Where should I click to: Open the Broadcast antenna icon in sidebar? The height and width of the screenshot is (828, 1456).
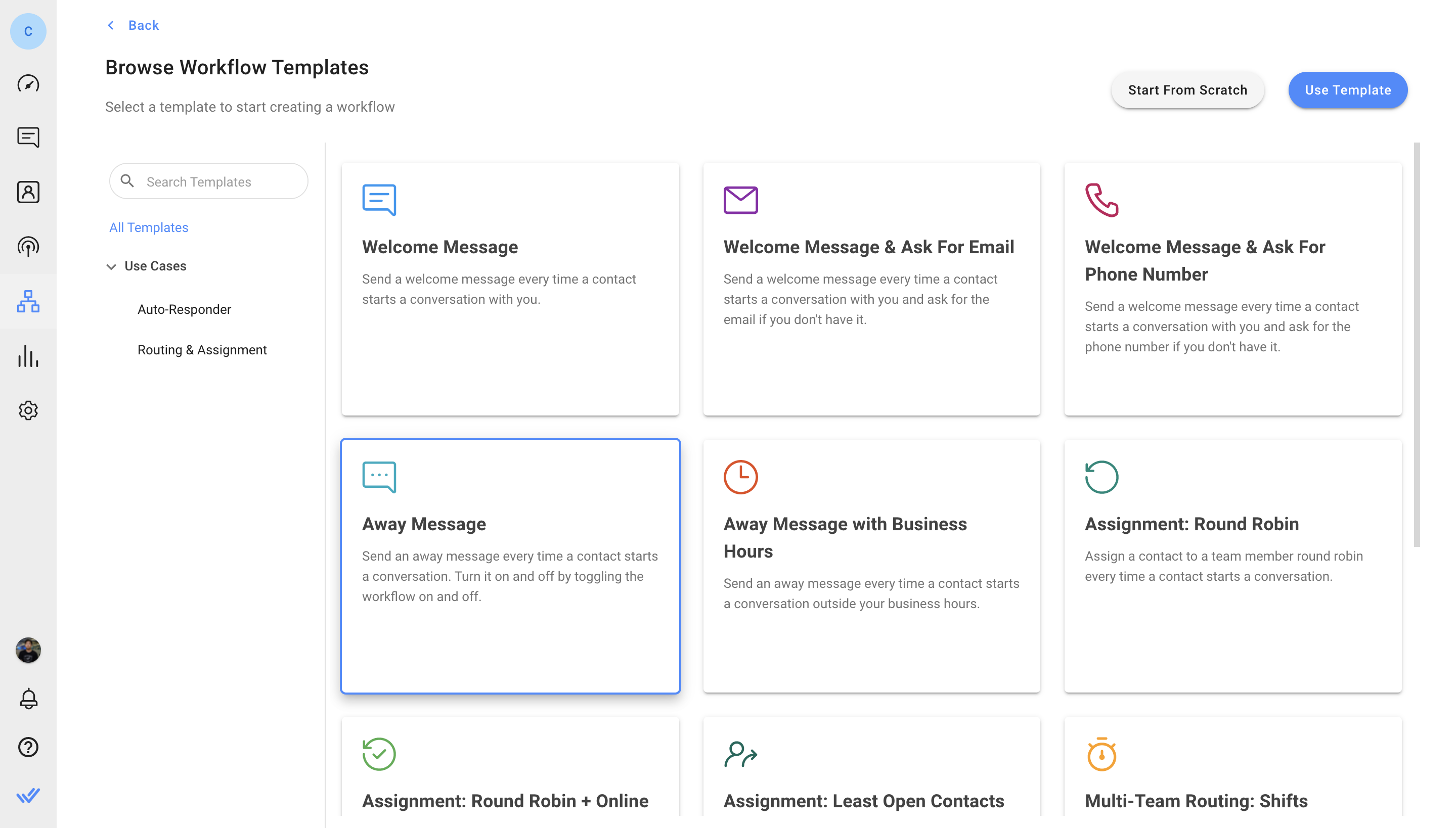[x=28, y=246]
